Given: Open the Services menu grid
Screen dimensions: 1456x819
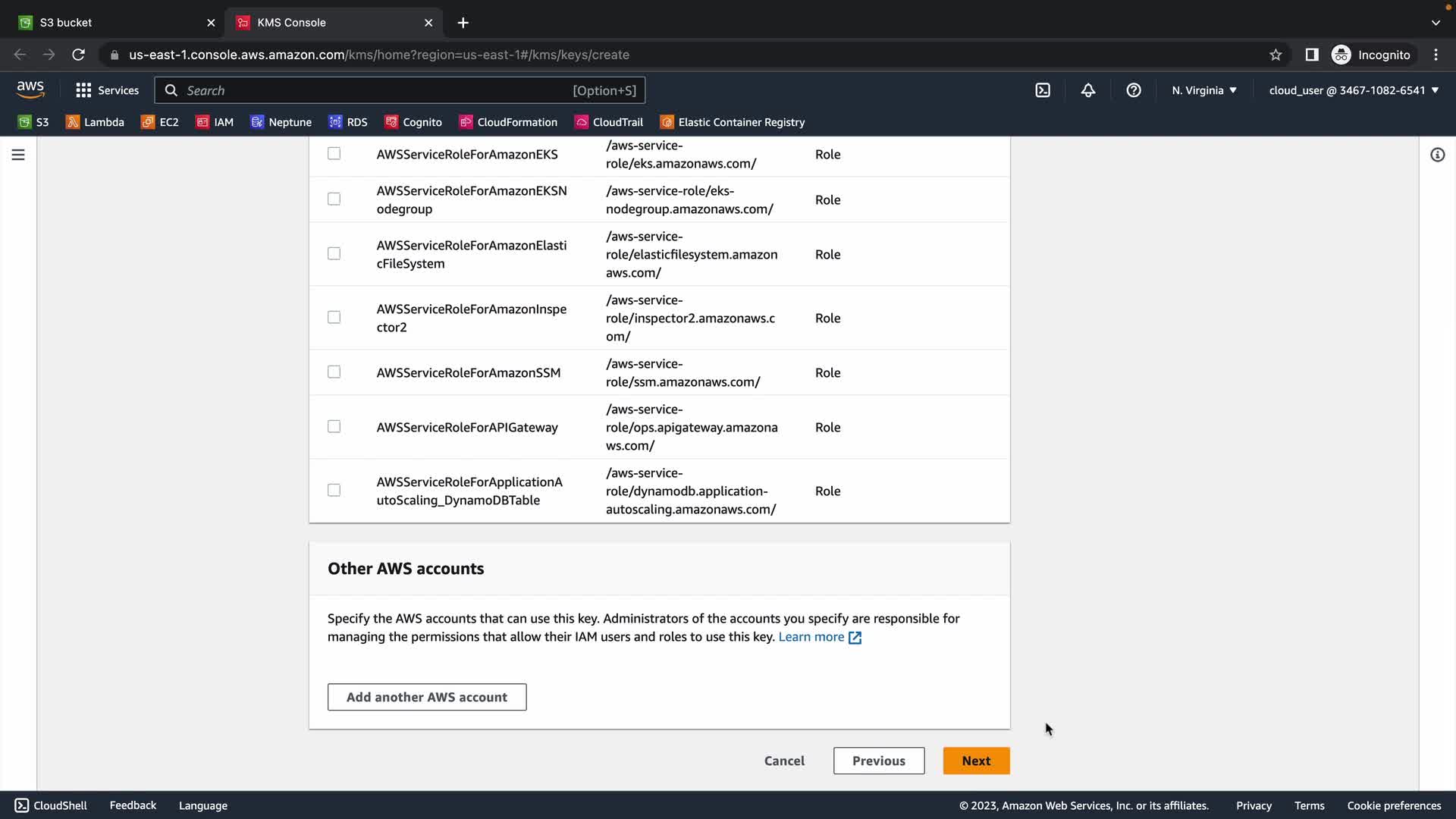Looking at the screenshot, I should (107, 90).
